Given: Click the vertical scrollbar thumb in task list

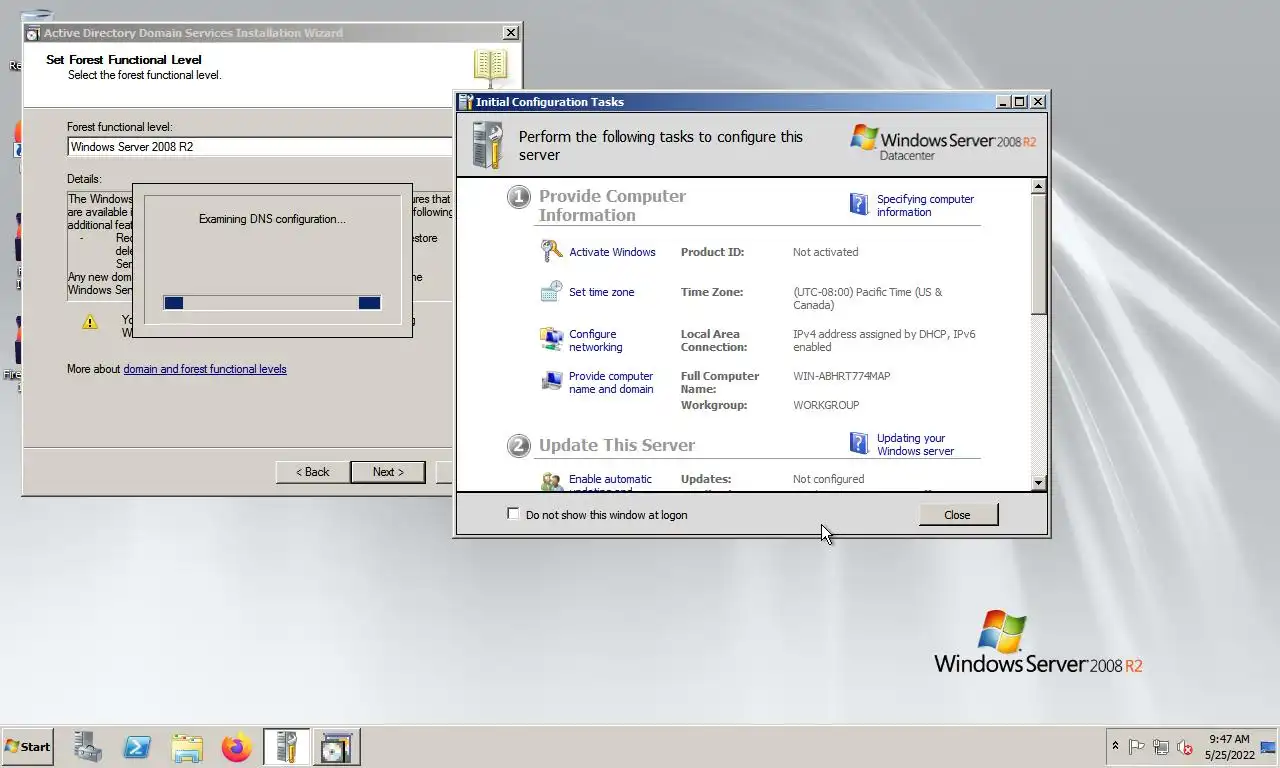Looking at the screenshot, I should coord(1038,255).
